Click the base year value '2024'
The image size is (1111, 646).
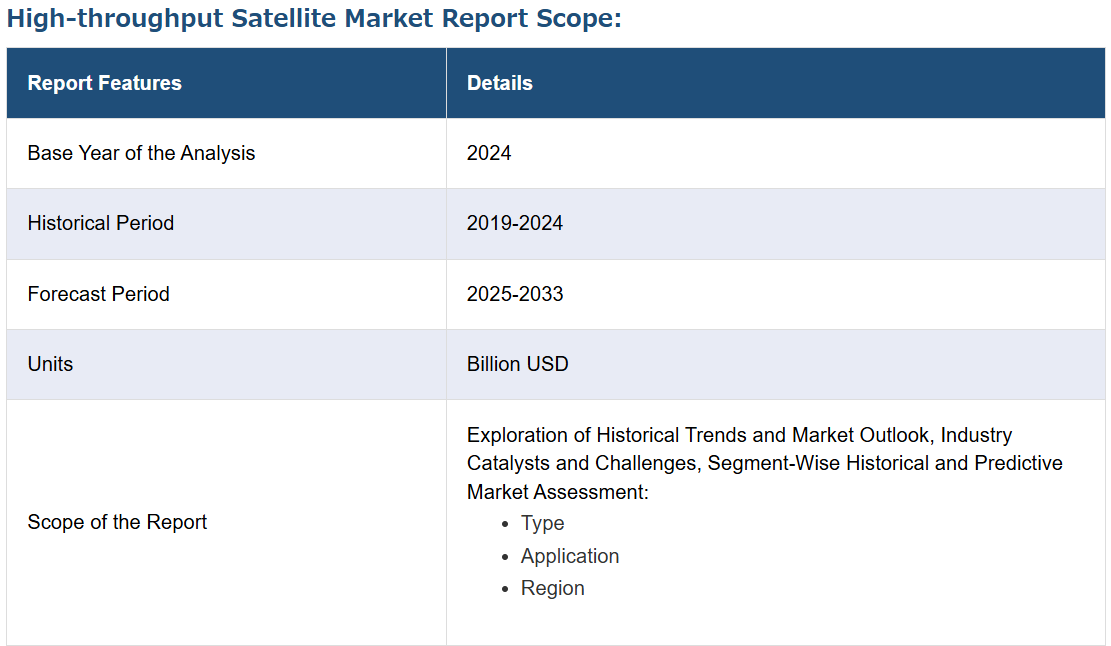click(x=489, y=153)
